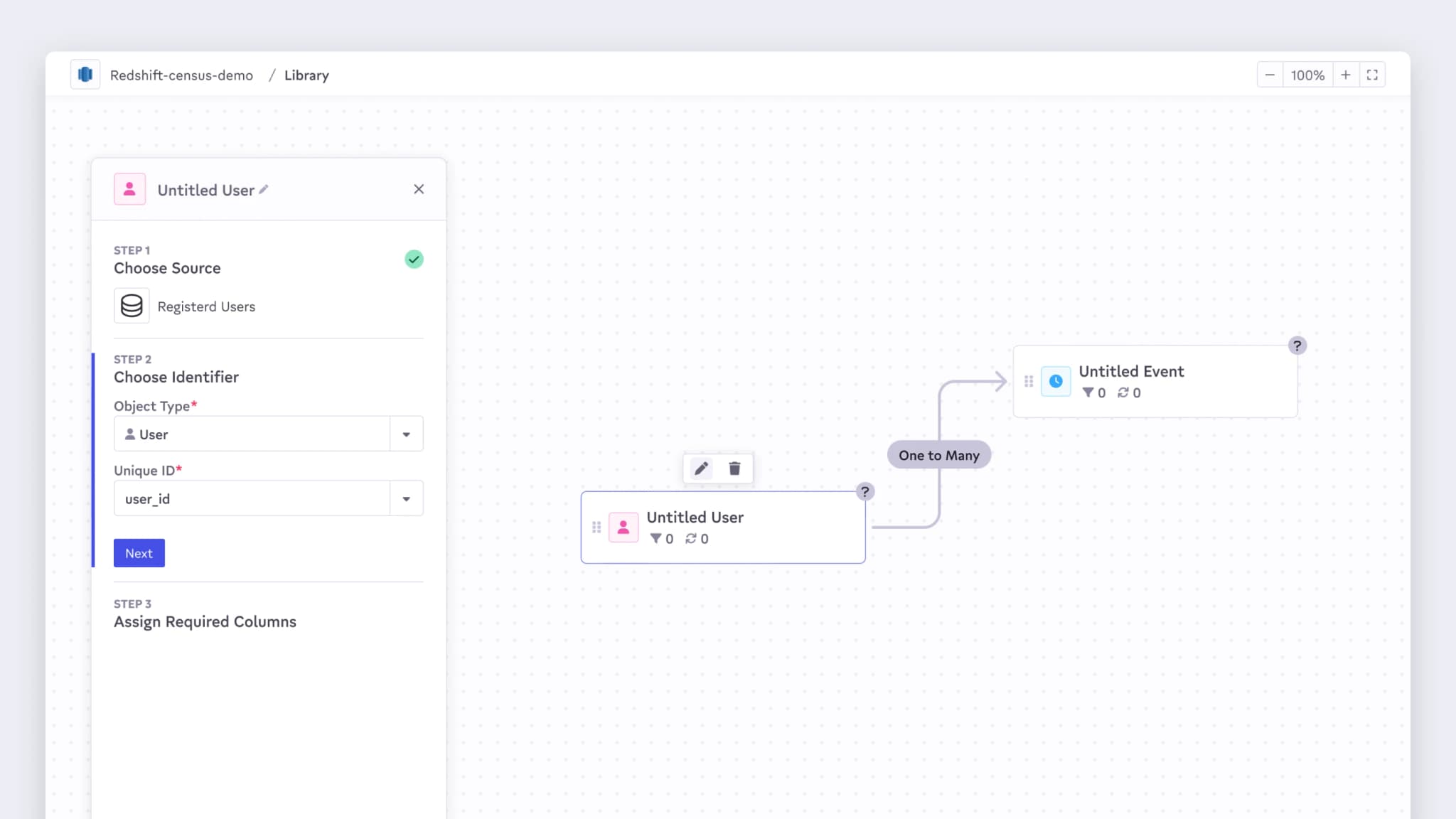Viewport: 1456px width, 819px height.
Task: Open the Unique ID dropdown arrow
Action: click(x=406, y=499)
